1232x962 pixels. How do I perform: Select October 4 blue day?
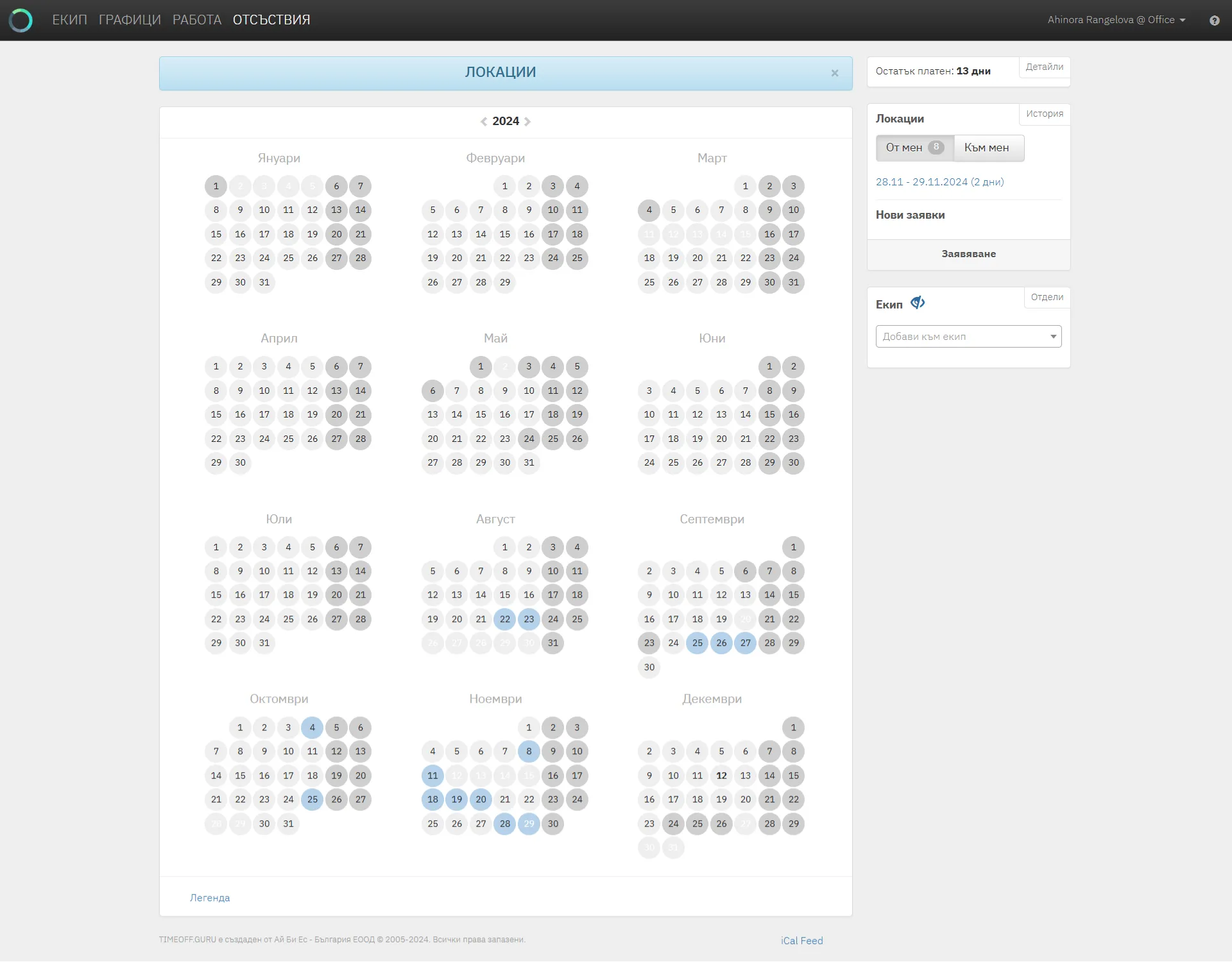point(312,728)
